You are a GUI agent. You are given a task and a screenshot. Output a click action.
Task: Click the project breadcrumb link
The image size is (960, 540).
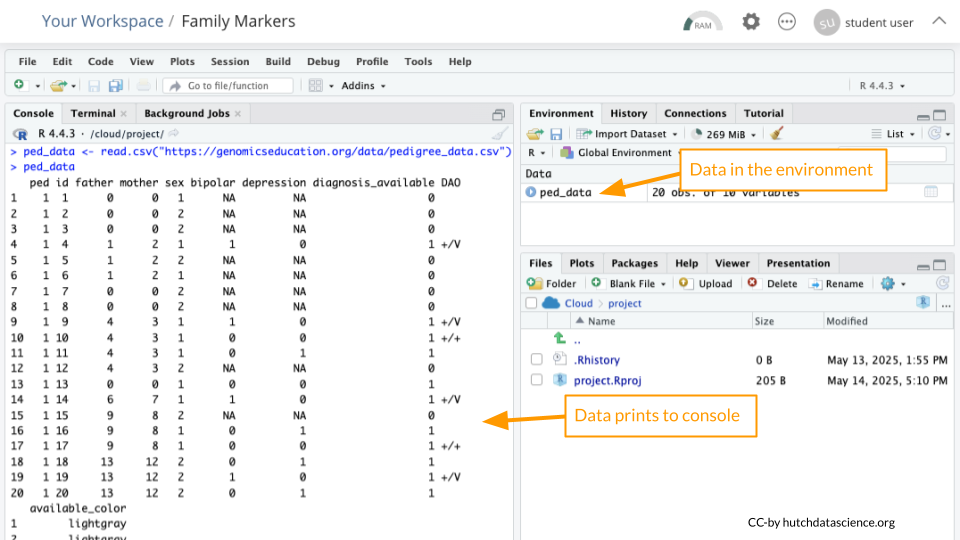pos(624,303)
